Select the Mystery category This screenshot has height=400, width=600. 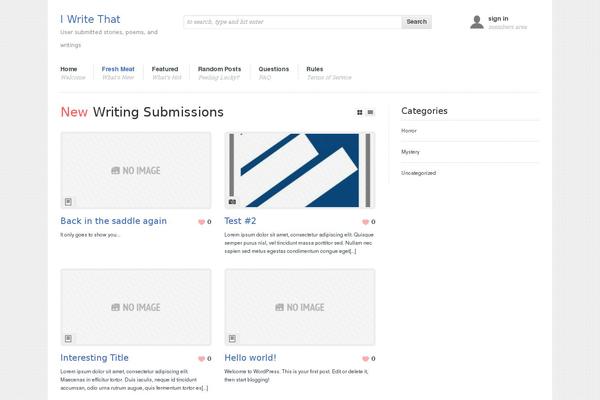tap(410, 152)
